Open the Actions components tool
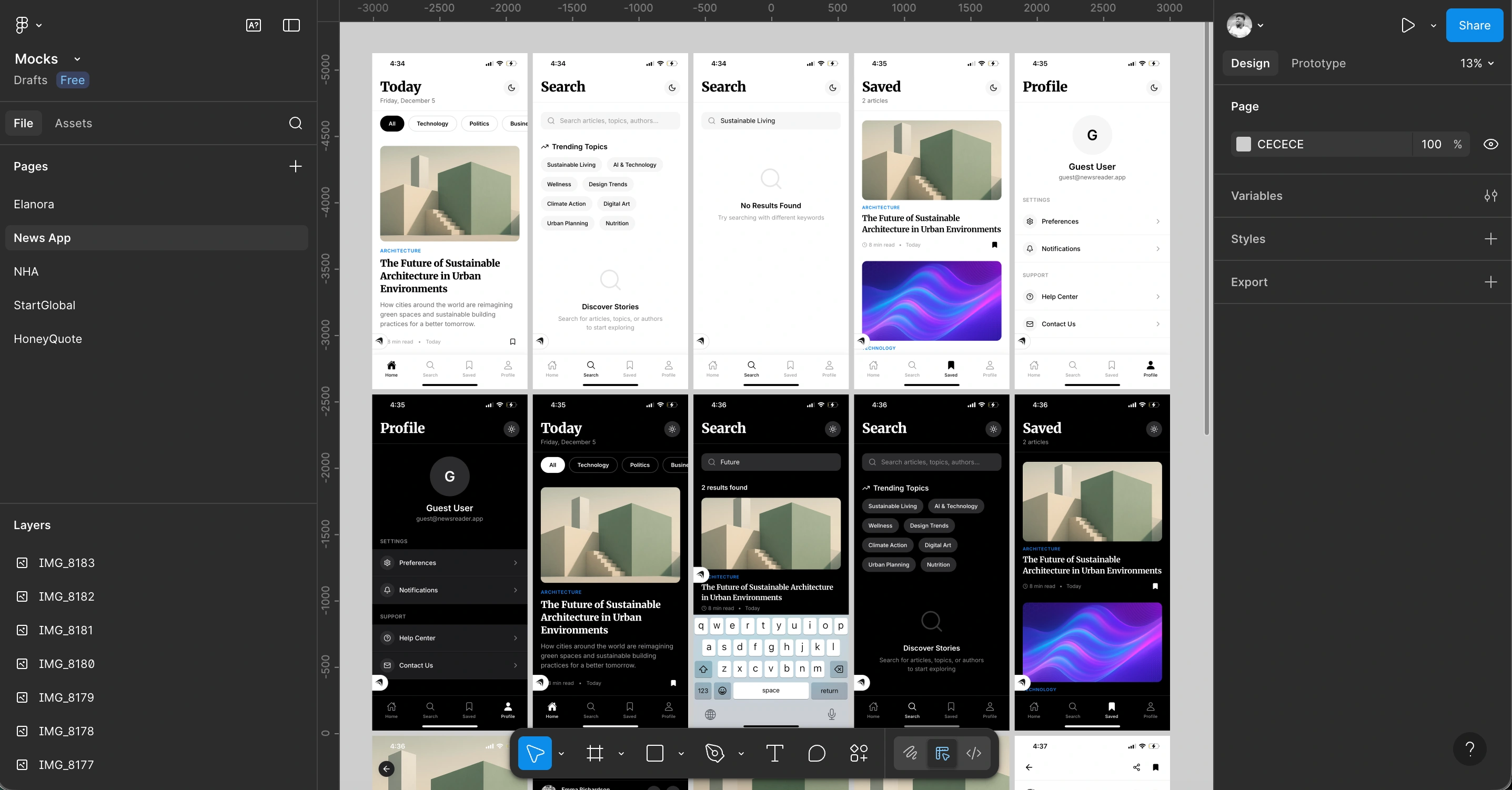Viewport: 1512px width, 790px height. 859,753
